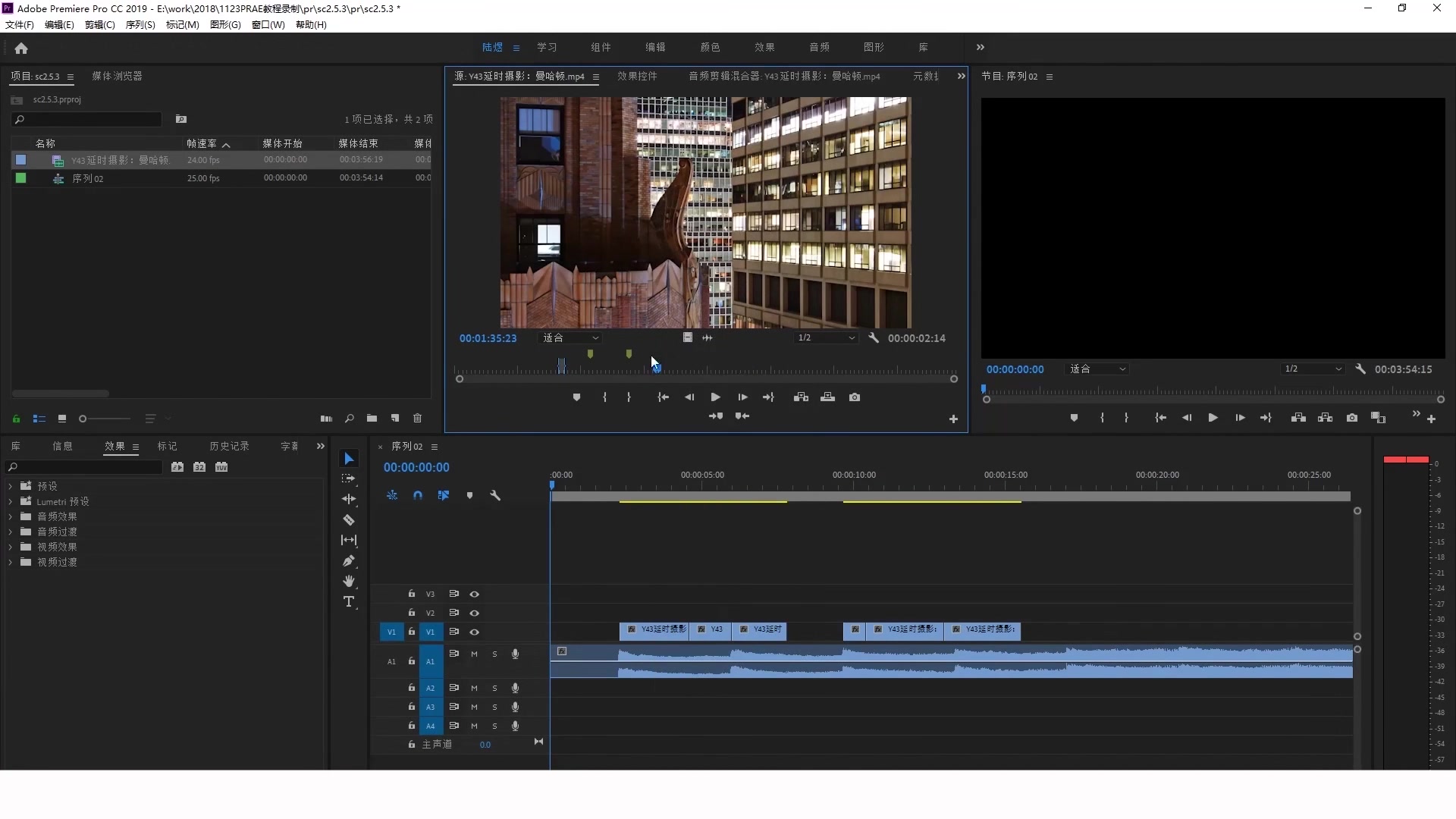Select the Type tool
Viewport: 1456px width, 819px height.
coord(349,602)
